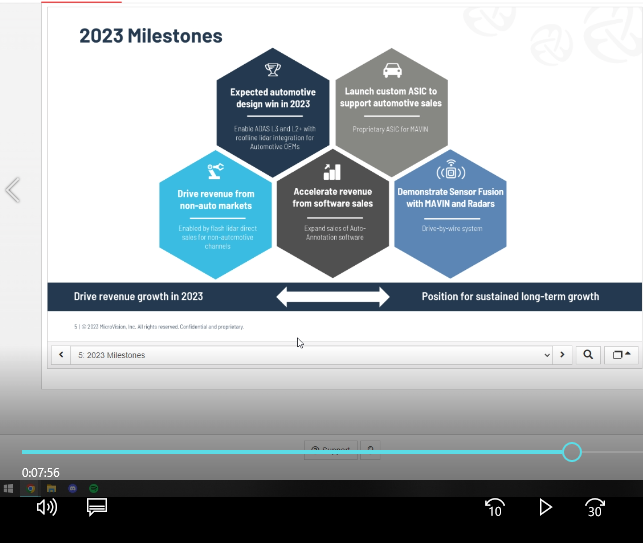Click 'Launch custom ASIC to support automotive sales'
Image resolution: width=643 pixels, height=543 pixels.
(391, 97)
